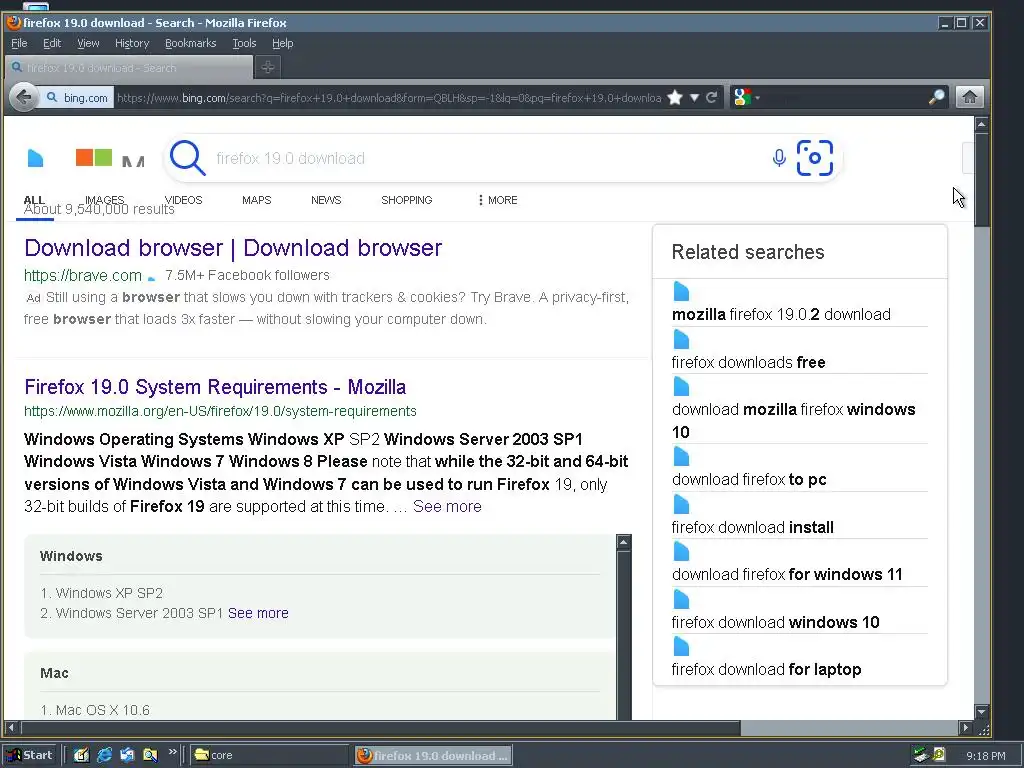Viewport: 1024px width, 768px height.
Task: Launch Internet Explorer from quick launch
Action: 104,756
